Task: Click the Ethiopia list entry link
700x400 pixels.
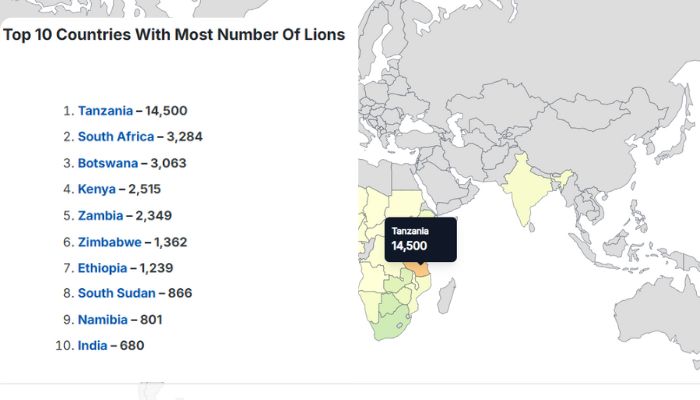Action: (102, 267)
